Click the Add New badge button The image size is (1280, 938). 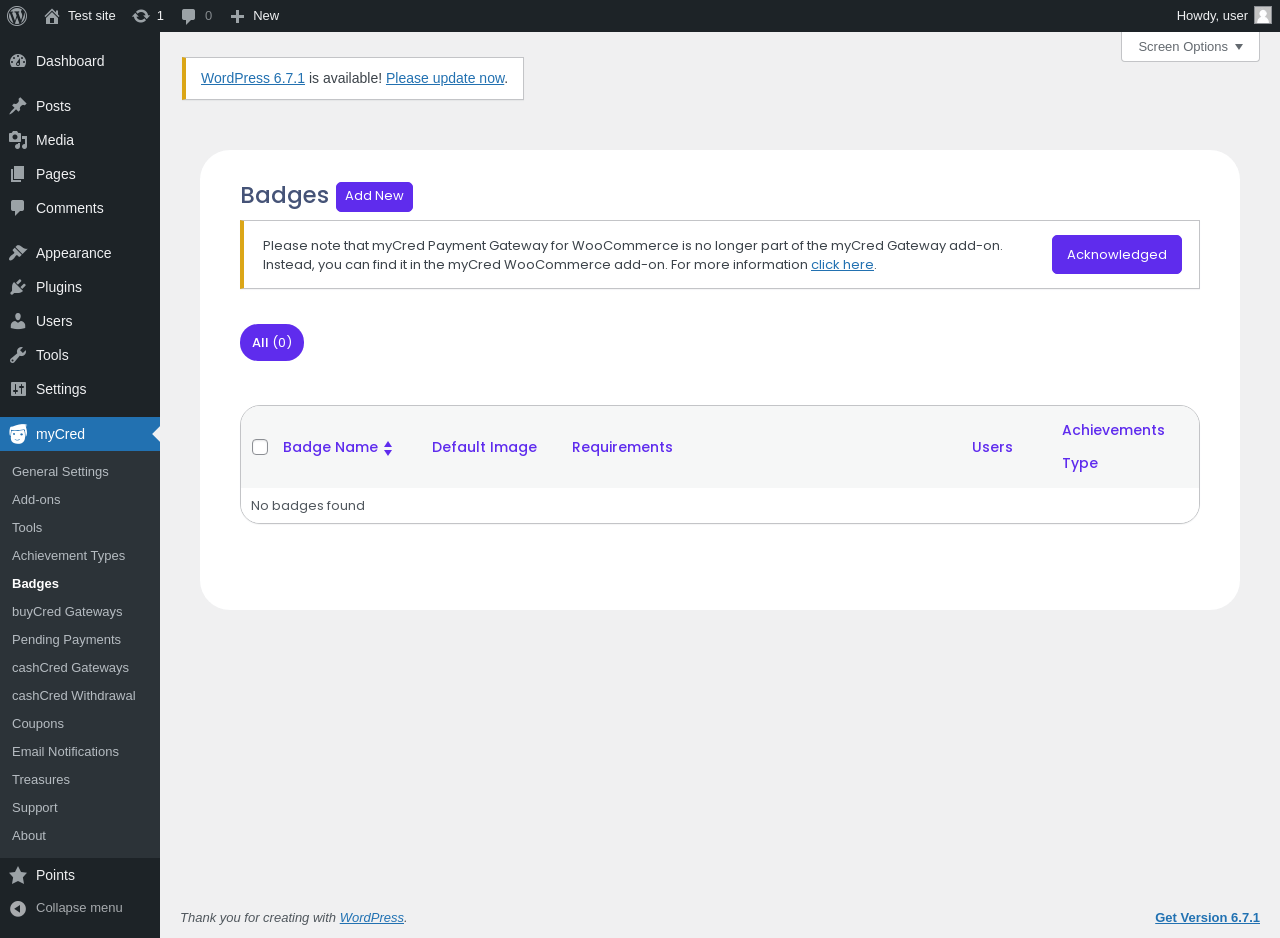pos(374,196)
